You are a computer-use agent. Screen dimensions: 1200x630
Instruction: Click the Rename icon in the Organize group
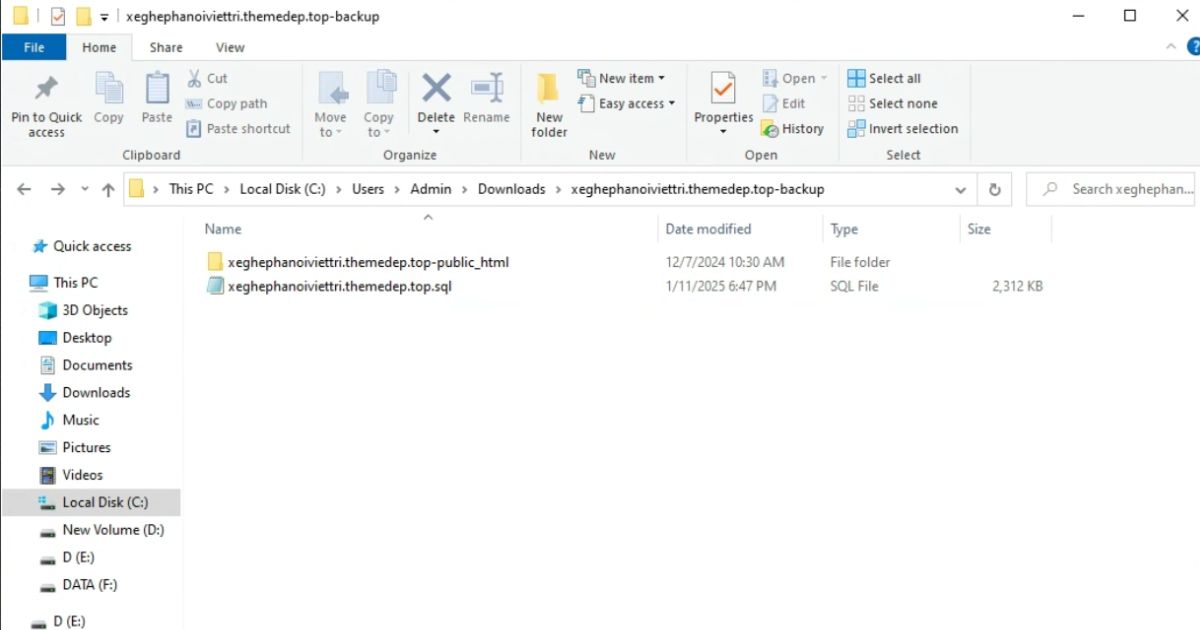pos(487,90)
